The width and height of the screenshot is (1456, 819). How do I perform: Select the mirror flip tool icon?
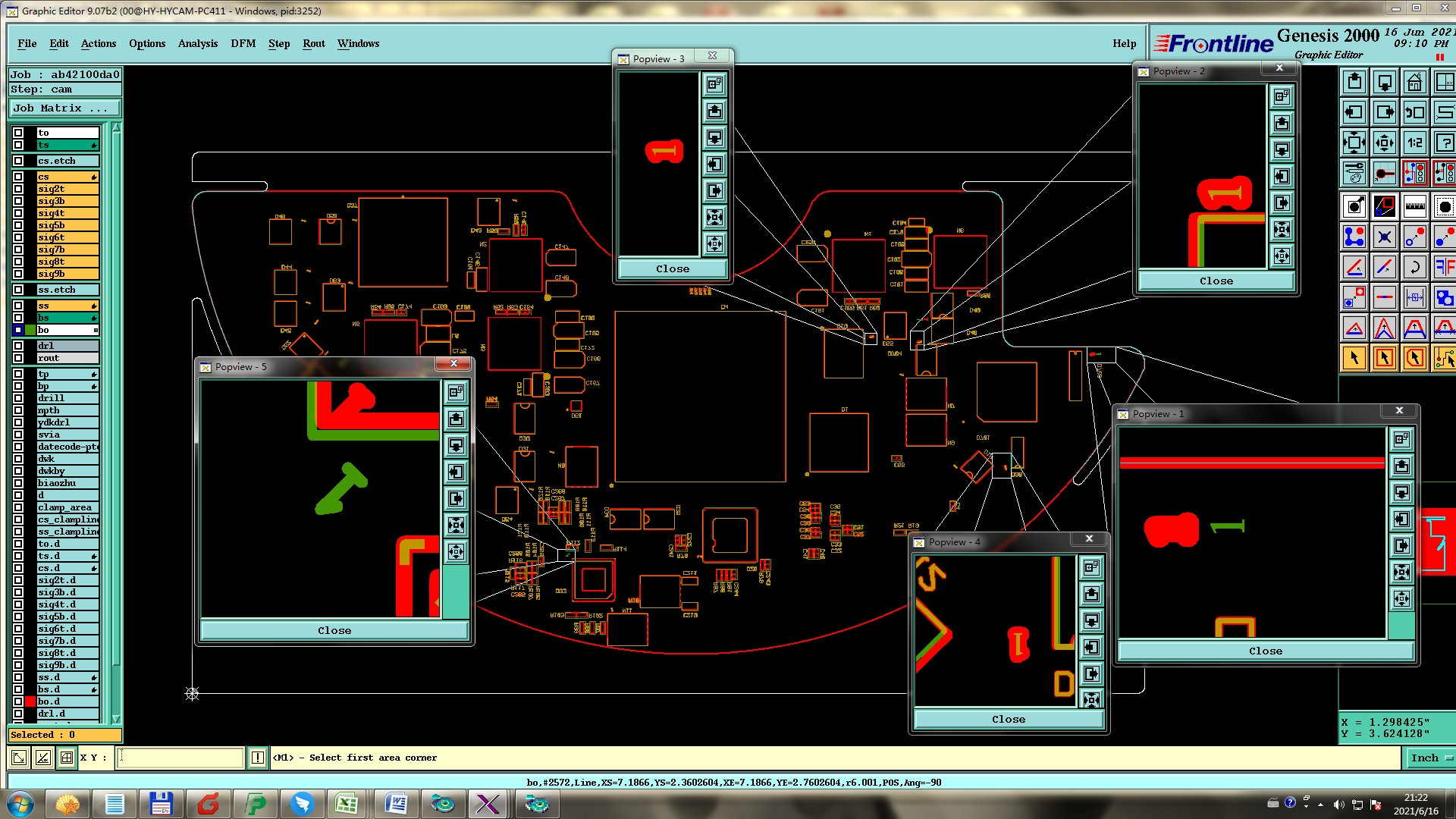1445,267
